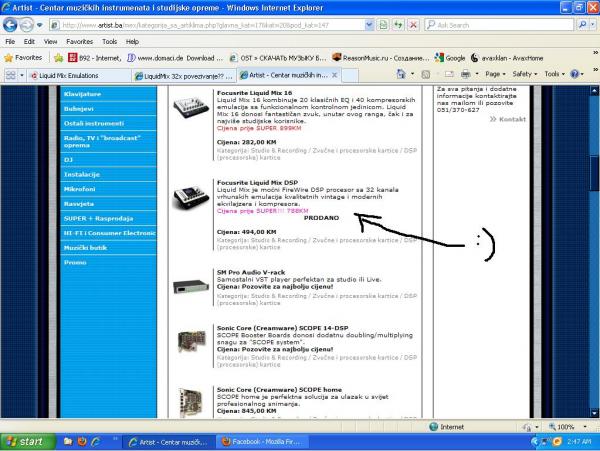
Task: Click the Forward navigation arrow
Action: pos(27,25)
